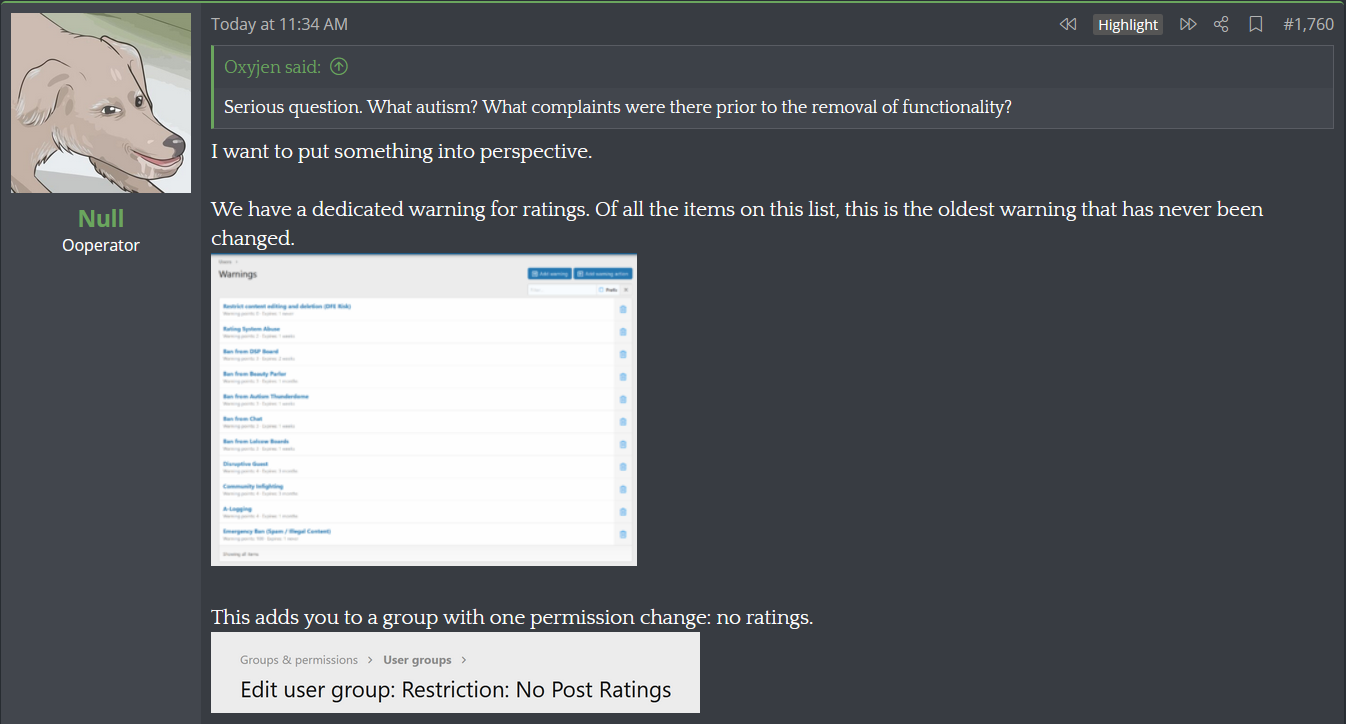Click the share post icon
Image resolution: width=1346 pixels, height=724 pixels.
pyautogui.click(x=1221, y=24)
